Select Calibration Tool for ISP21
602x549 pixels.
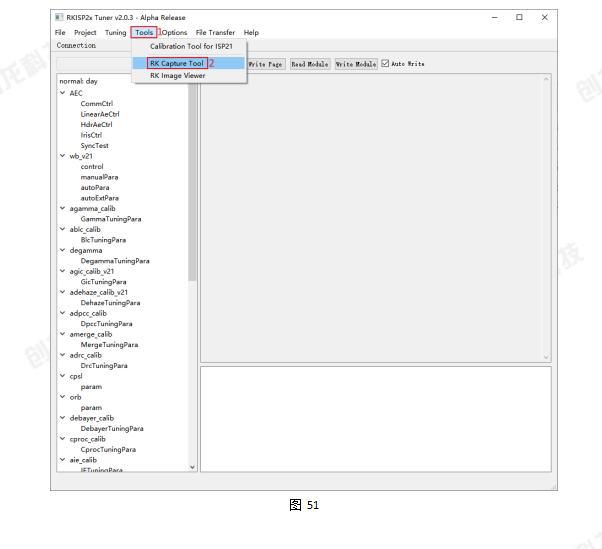tap(189, 46)
